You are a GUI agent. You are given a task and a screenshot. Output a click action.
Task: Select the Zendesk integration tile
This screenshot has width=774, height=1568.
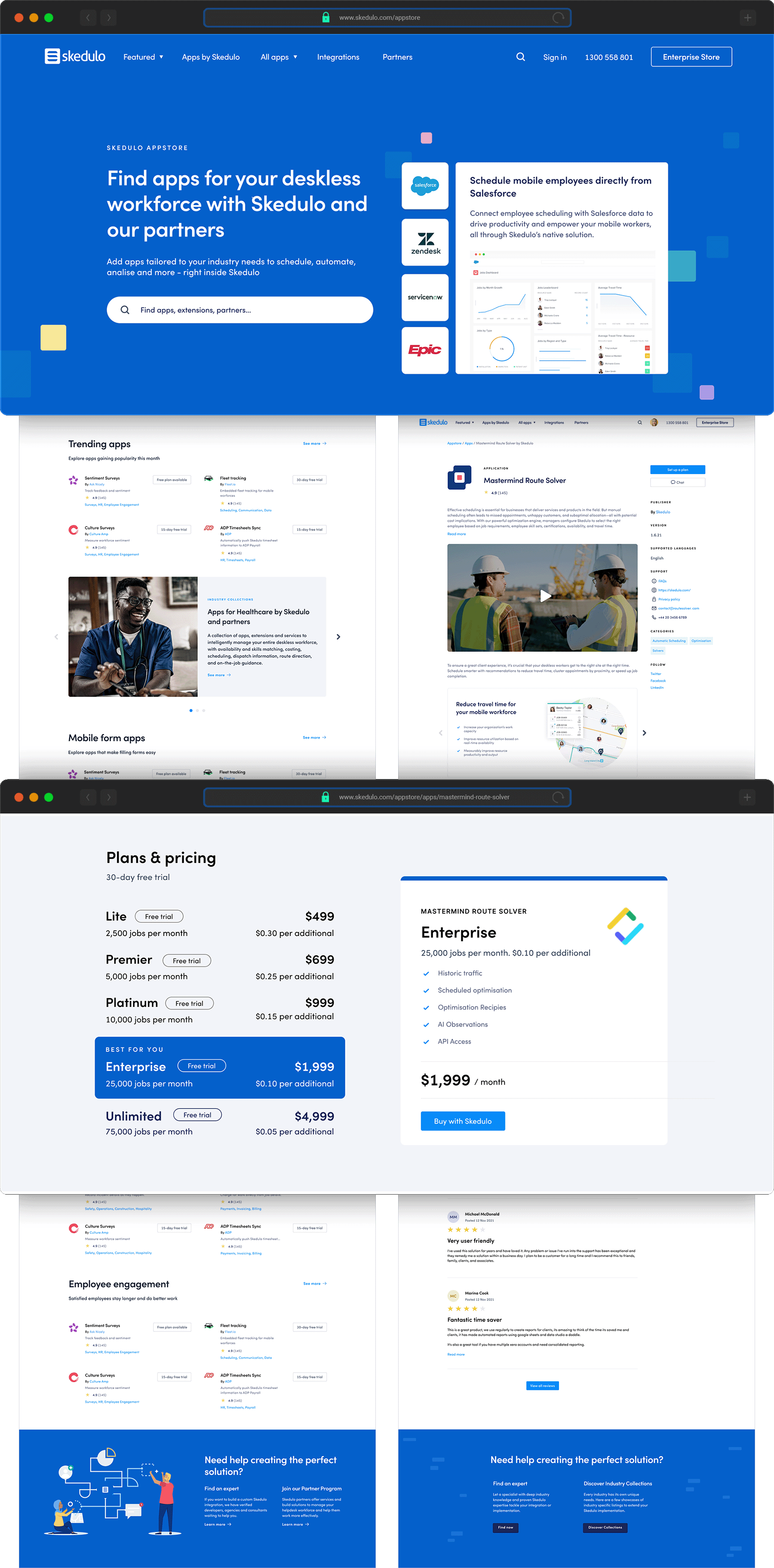click(x=425, y=242)
